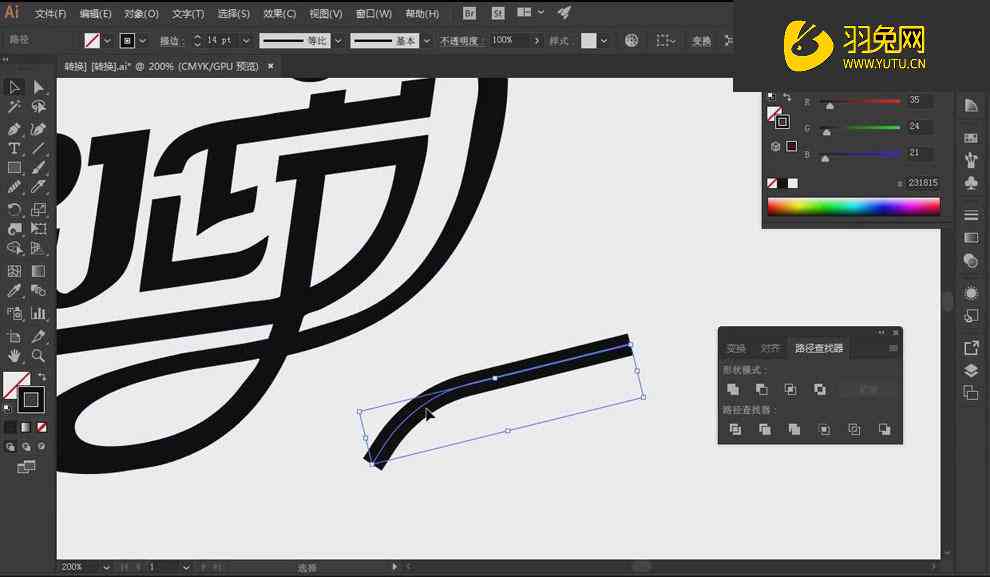Screen dimensions: 990x577
Task: Select the Pen tool
Action: [14, 129]
